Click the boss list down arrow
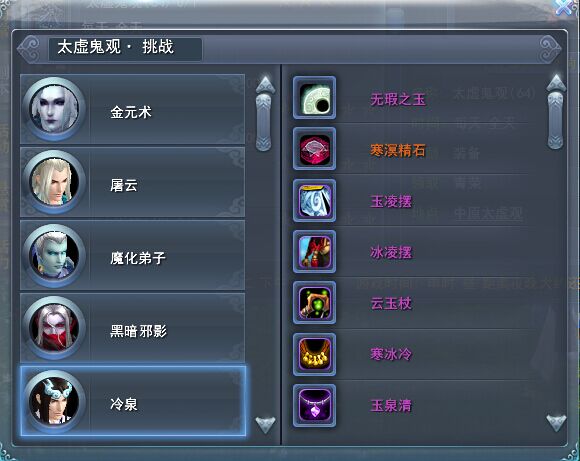580x461 pixels. click(266, 425)
